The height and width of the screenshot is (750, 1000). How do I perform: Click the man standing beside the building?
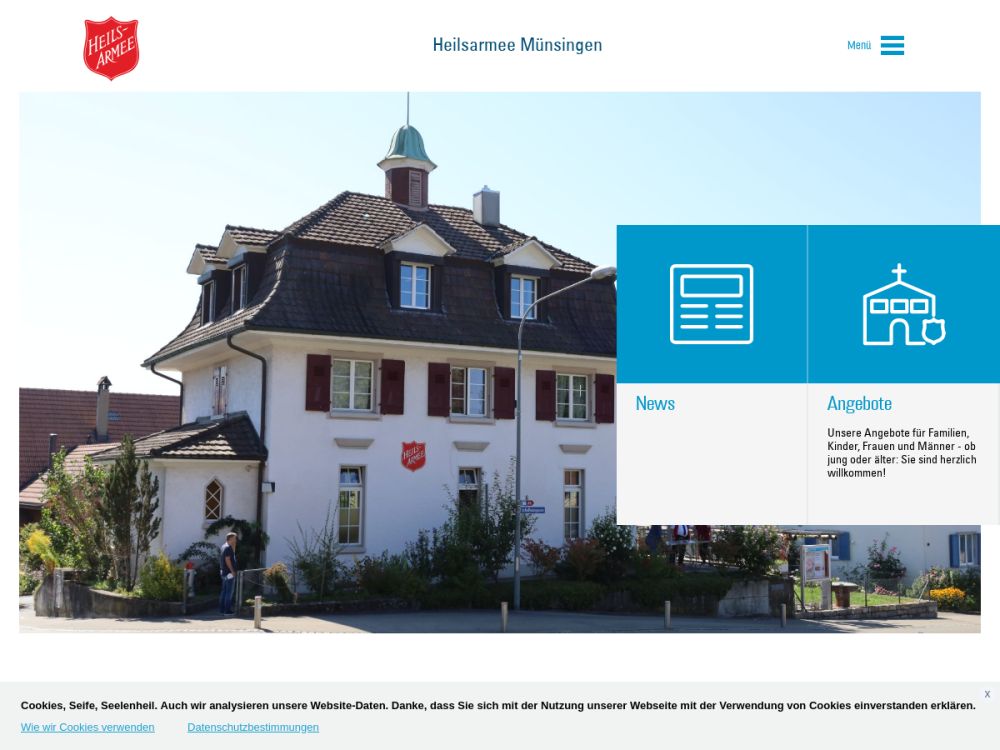click(228, 572)
